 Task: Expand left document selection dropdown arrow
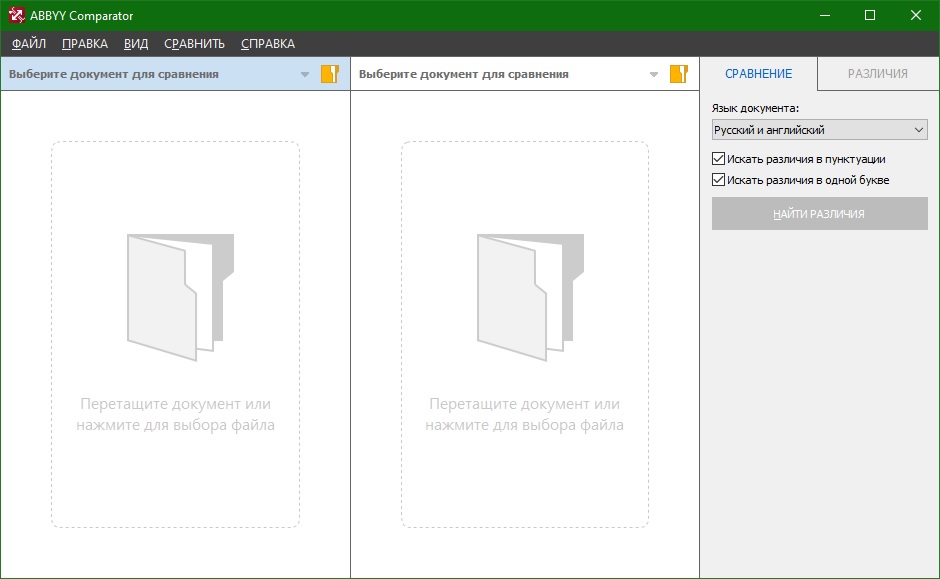coord(305,74)
